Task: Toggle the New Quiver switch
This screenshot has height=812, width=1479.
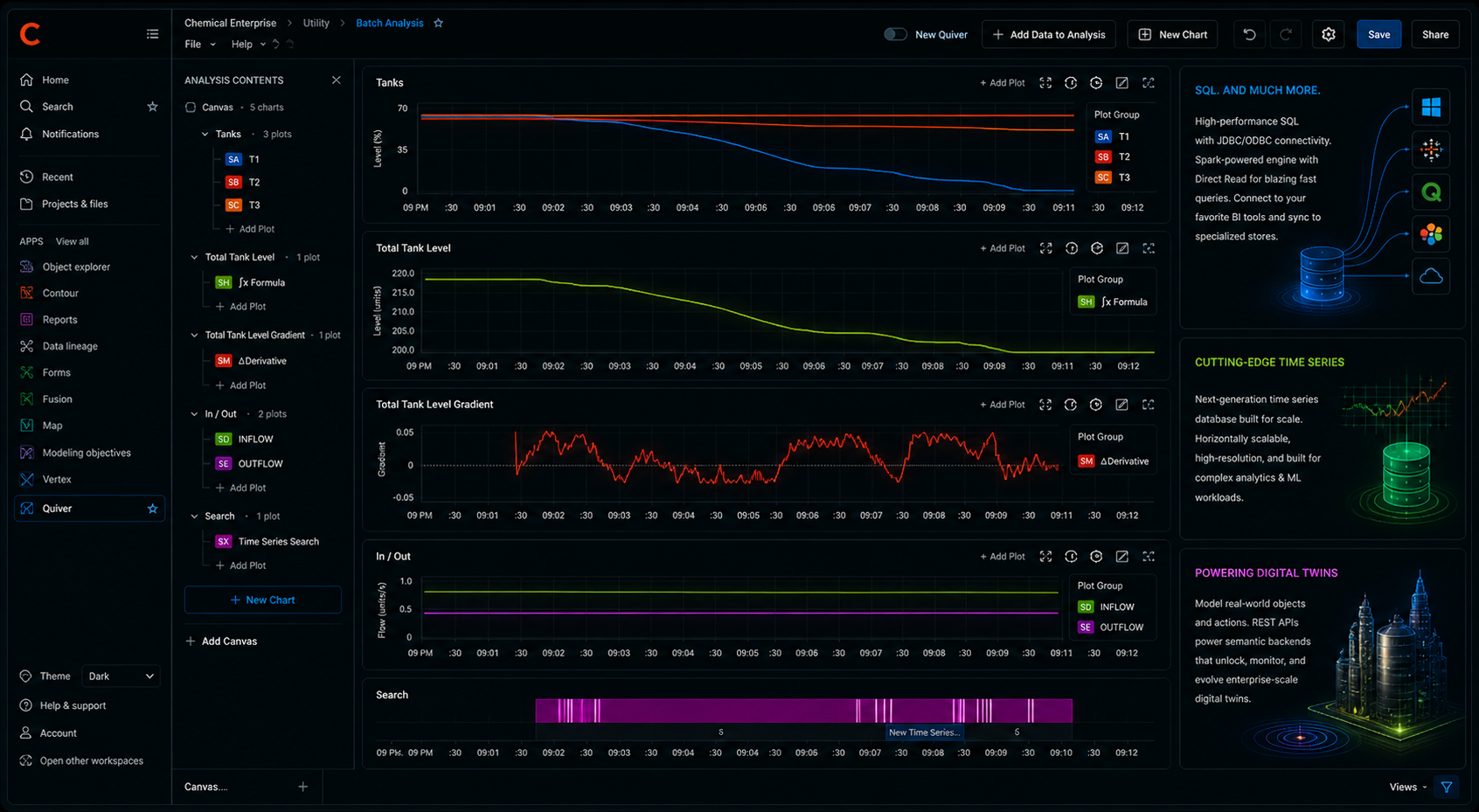Action: [895, 34]
